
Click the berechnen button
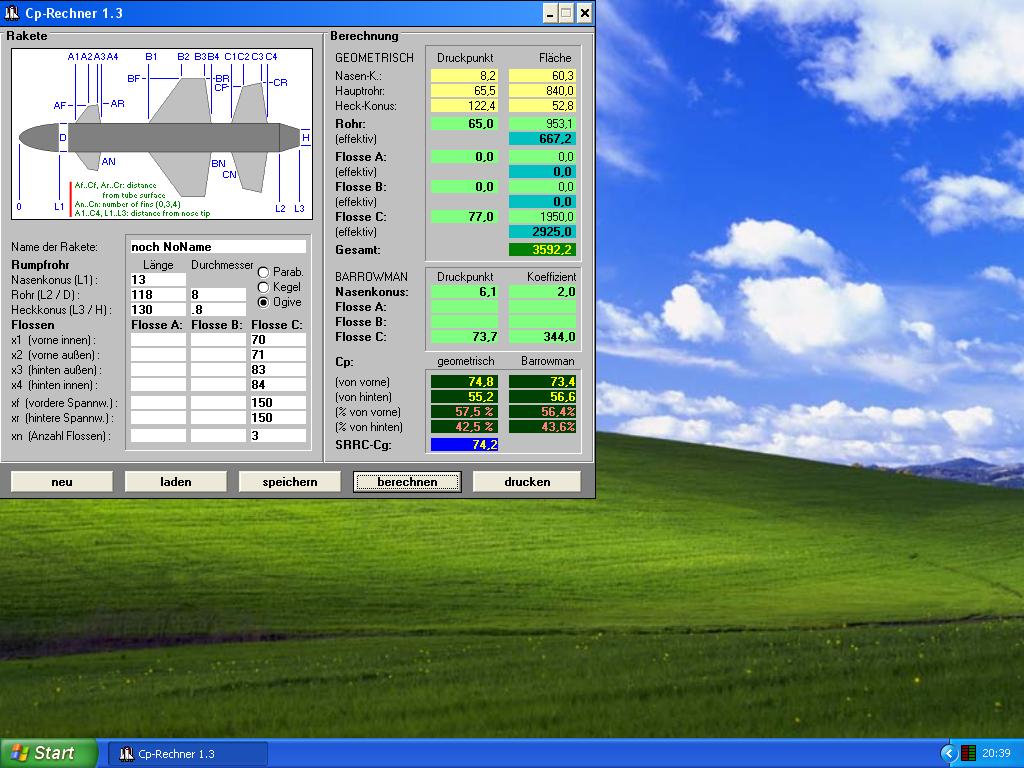[407, 482]
